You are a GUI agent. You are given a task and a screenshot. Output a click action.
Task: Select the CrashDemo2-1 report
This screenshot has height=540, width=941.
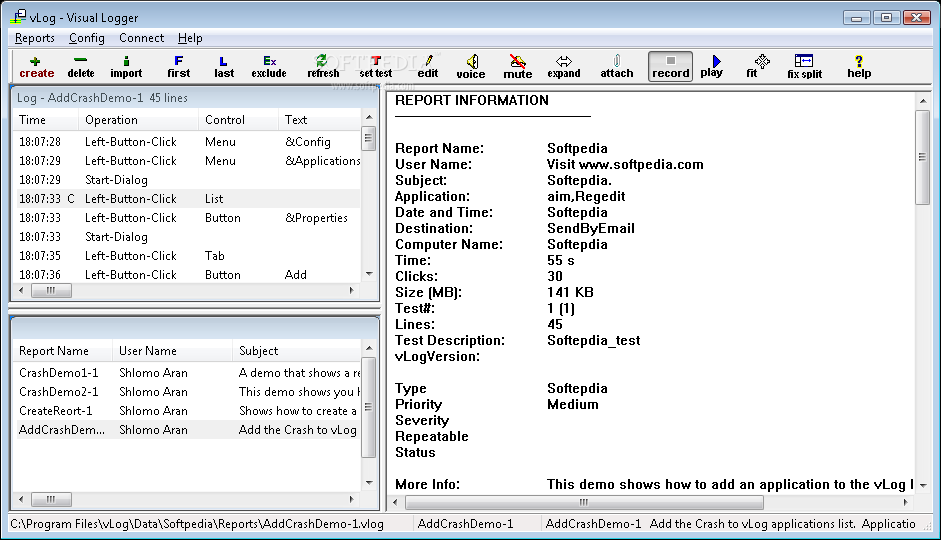[188, 392]
